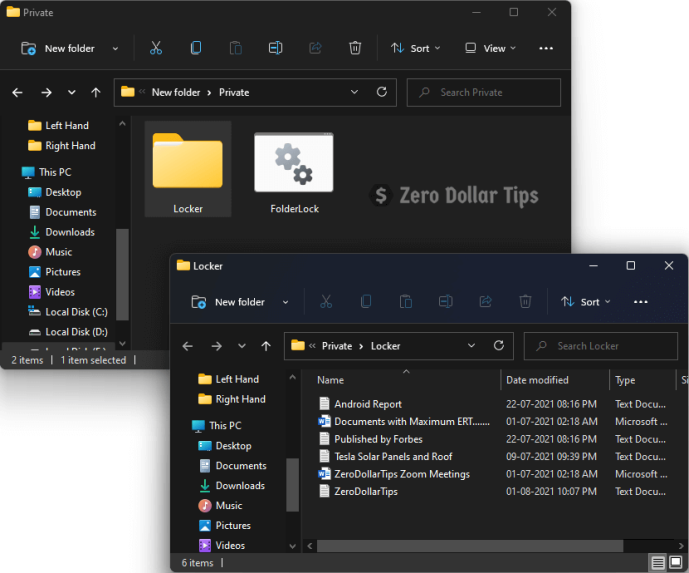Switch Locker to large icons view
The width and height of the screenshot is (689, 573).
[677, 563]
